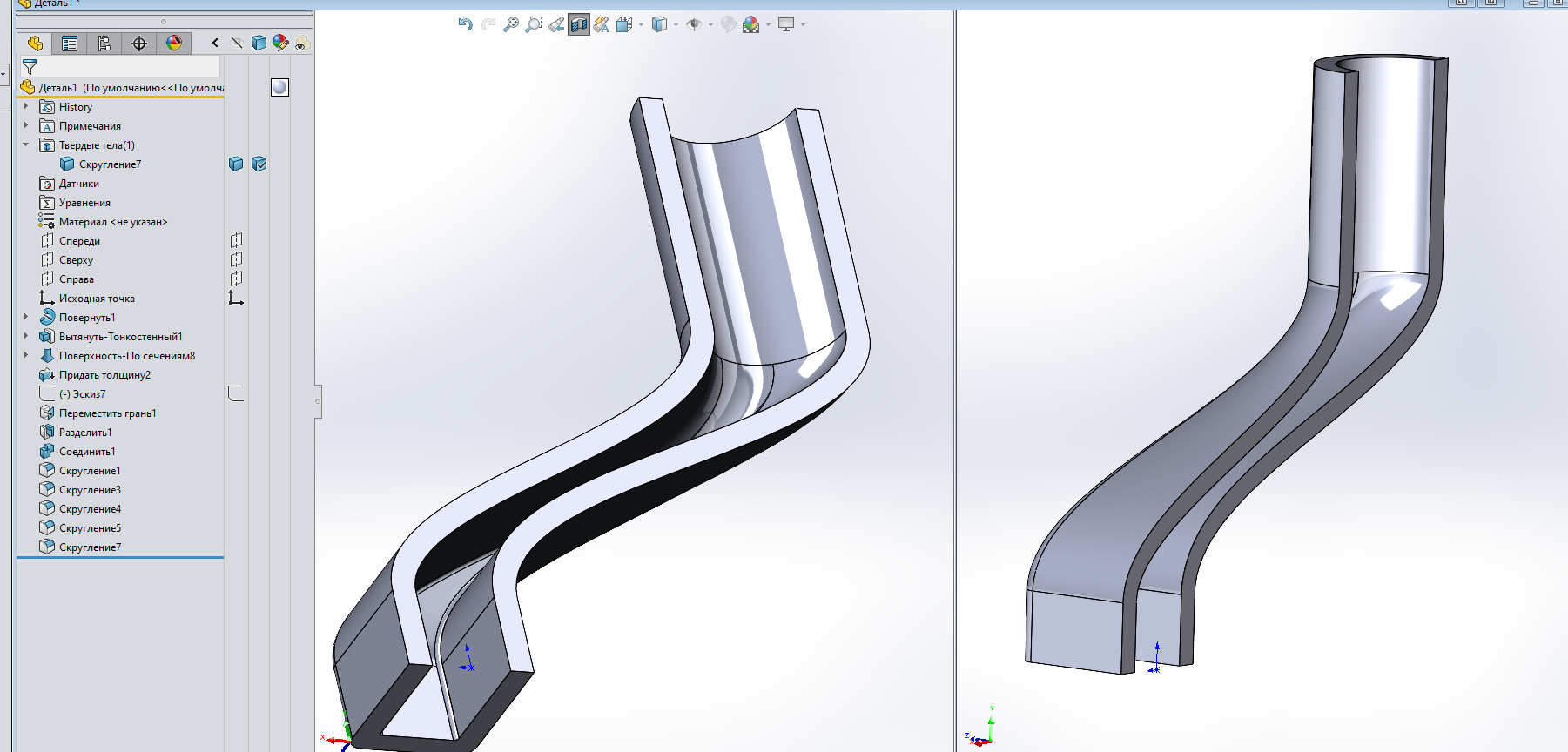Image resolution: width=1568 pixels, height=752 pixels.
Task: Click the Previous View icon
Action: (556, 24)
